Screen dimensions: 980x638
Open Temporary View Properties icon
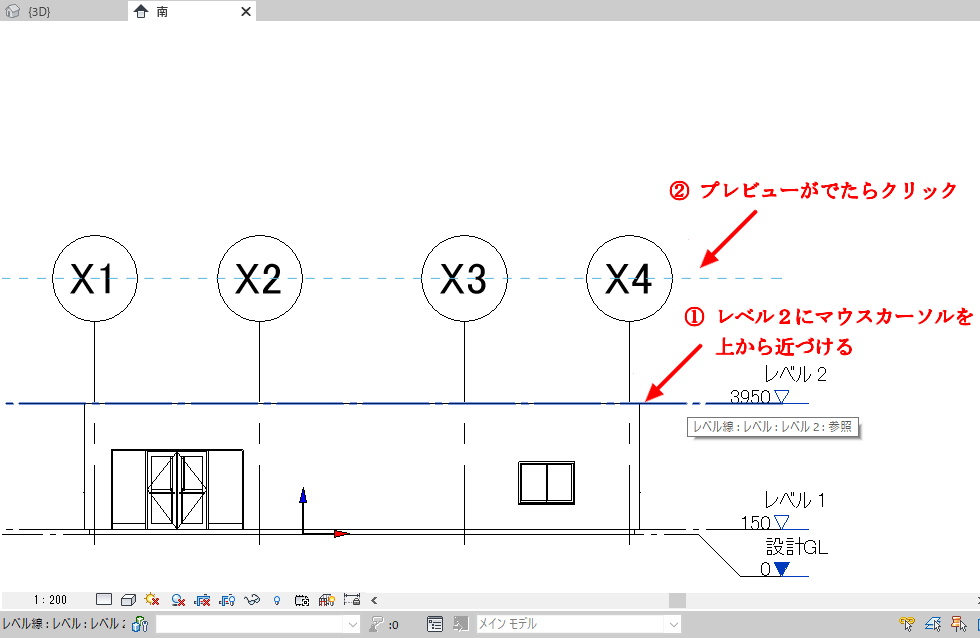(x=302, y=601)
